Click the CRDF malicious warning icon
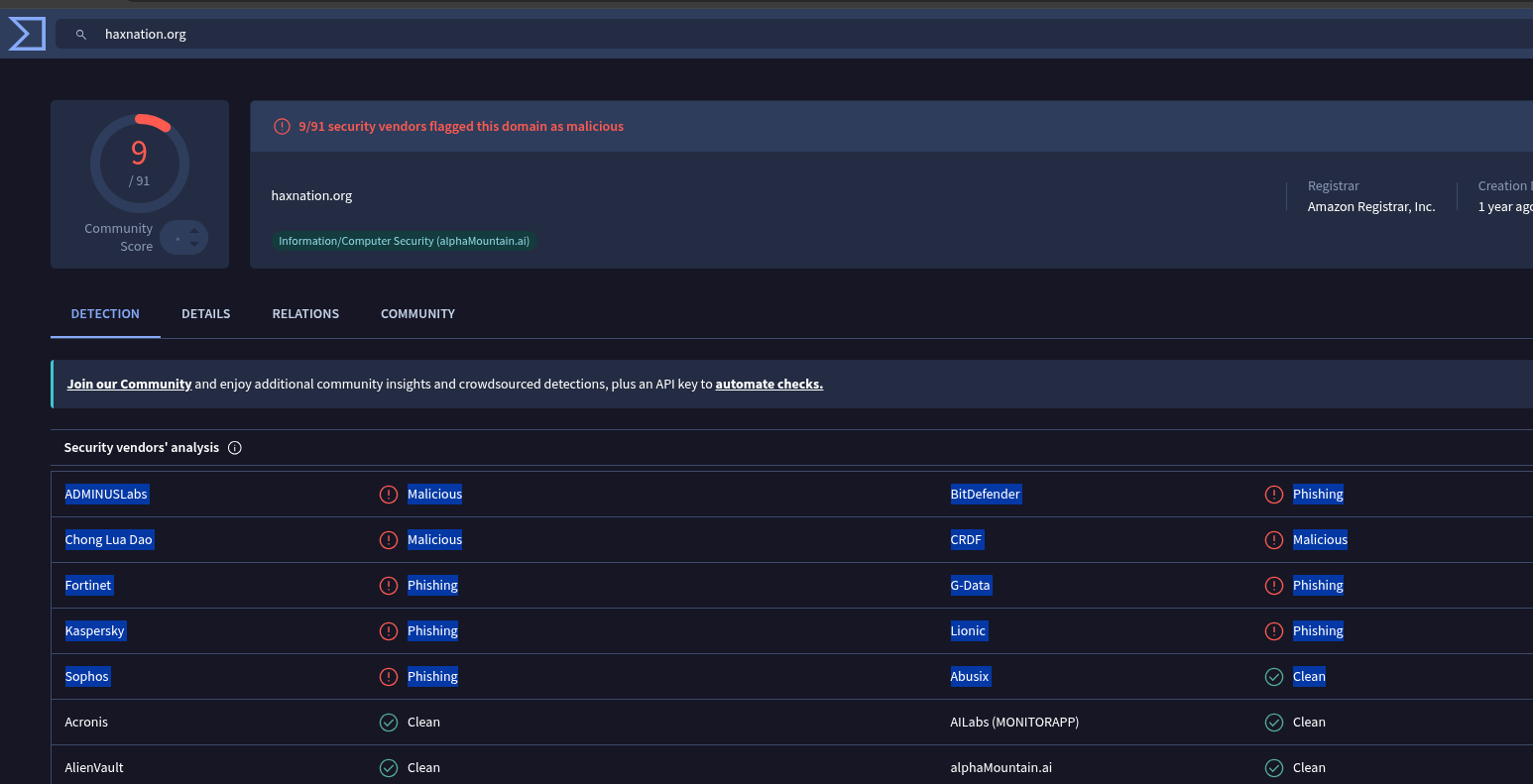 (x=1274, y=539)
